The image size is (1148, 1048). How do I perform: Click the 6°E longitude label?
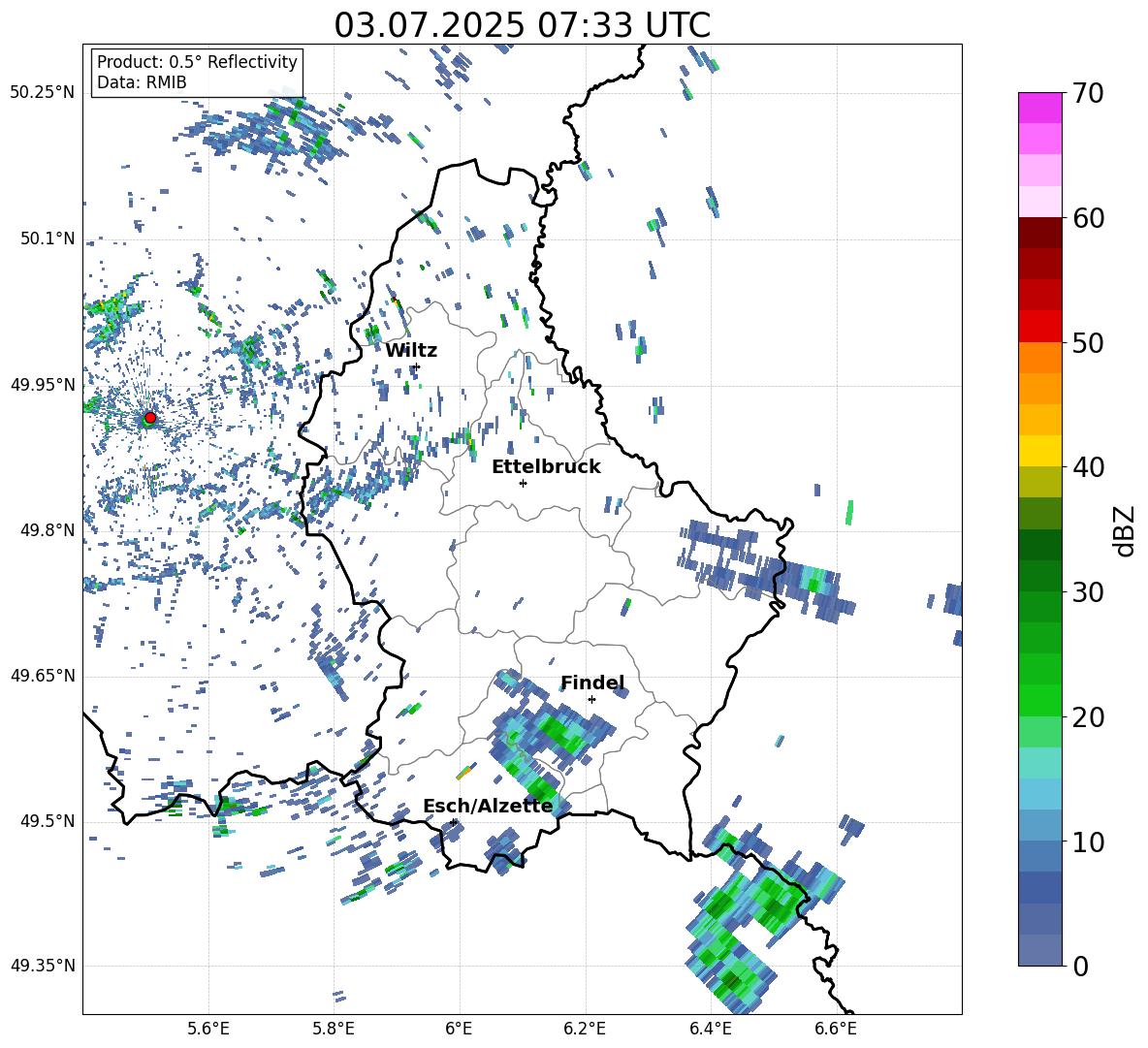click(459, 1029)
